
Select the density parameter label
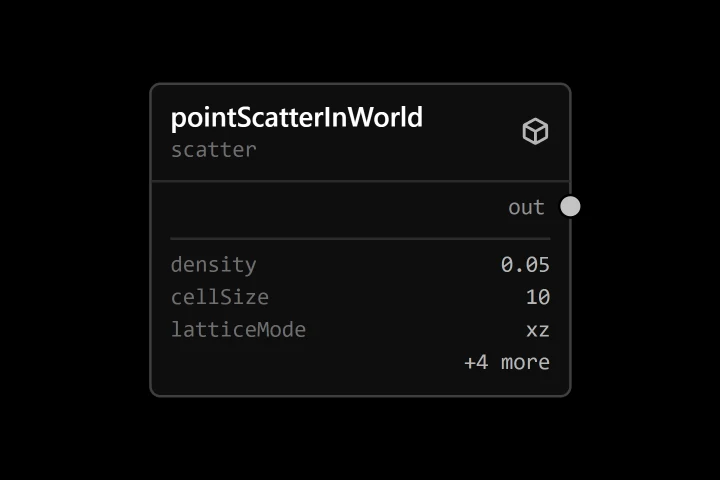(x=214, y=265)
